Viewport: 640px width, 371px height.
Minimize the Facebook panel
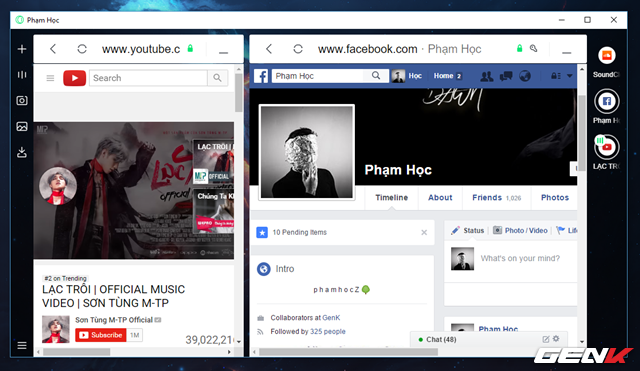pyautogui.click(x=566, y=52)
